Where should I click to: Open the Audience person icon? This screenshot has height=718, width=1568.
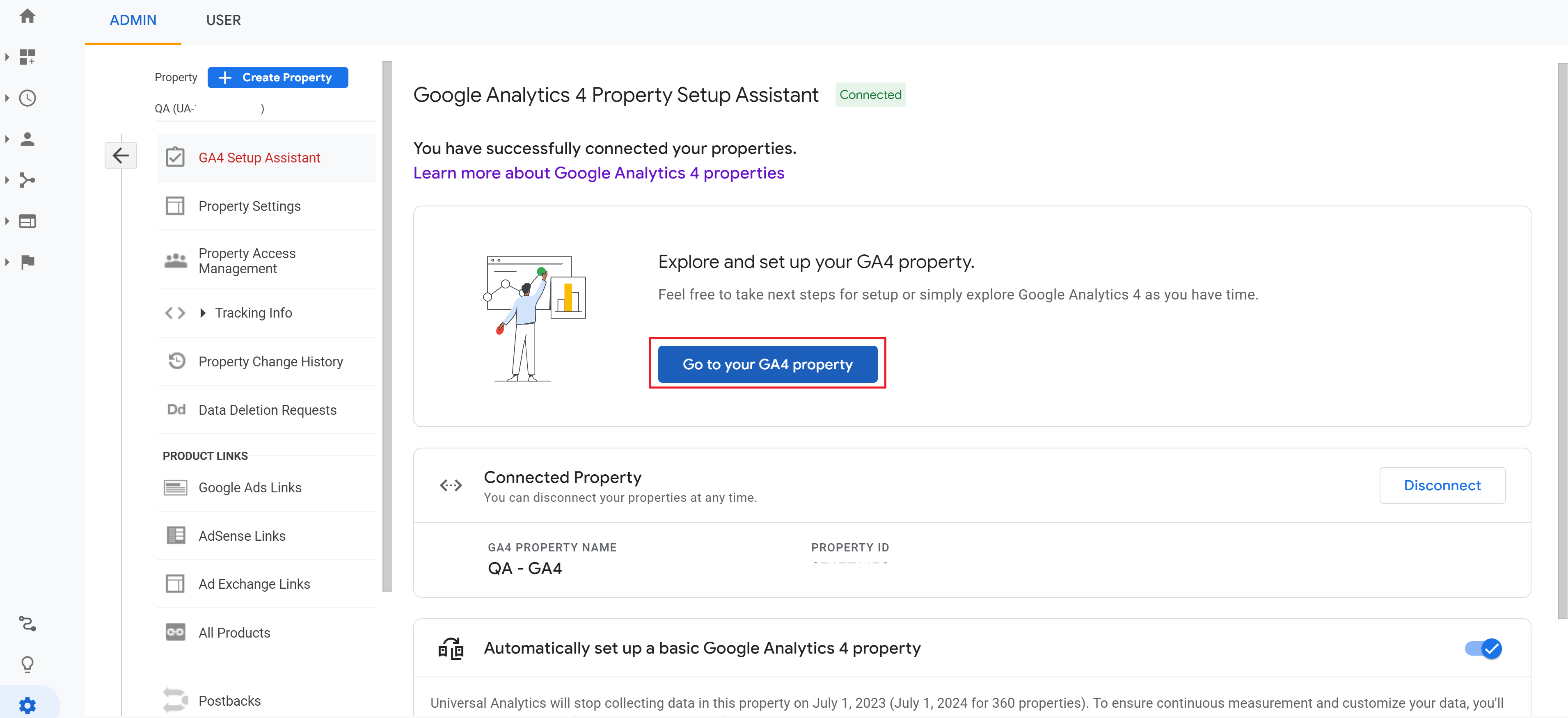27,139
